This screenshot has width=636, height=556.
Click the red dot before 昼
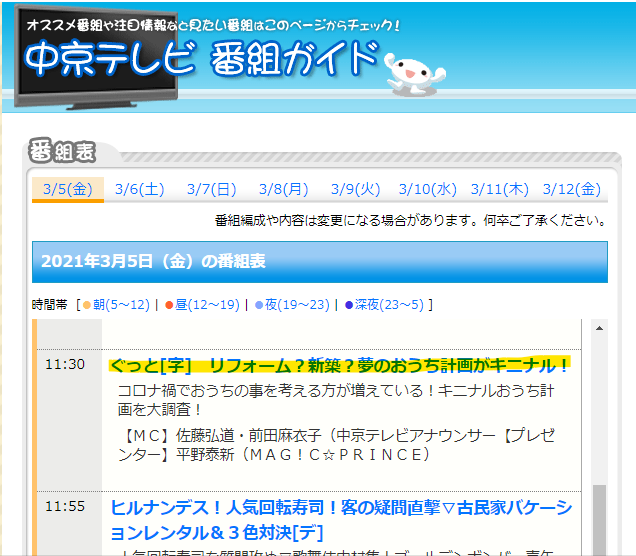[x=169, y=305]
